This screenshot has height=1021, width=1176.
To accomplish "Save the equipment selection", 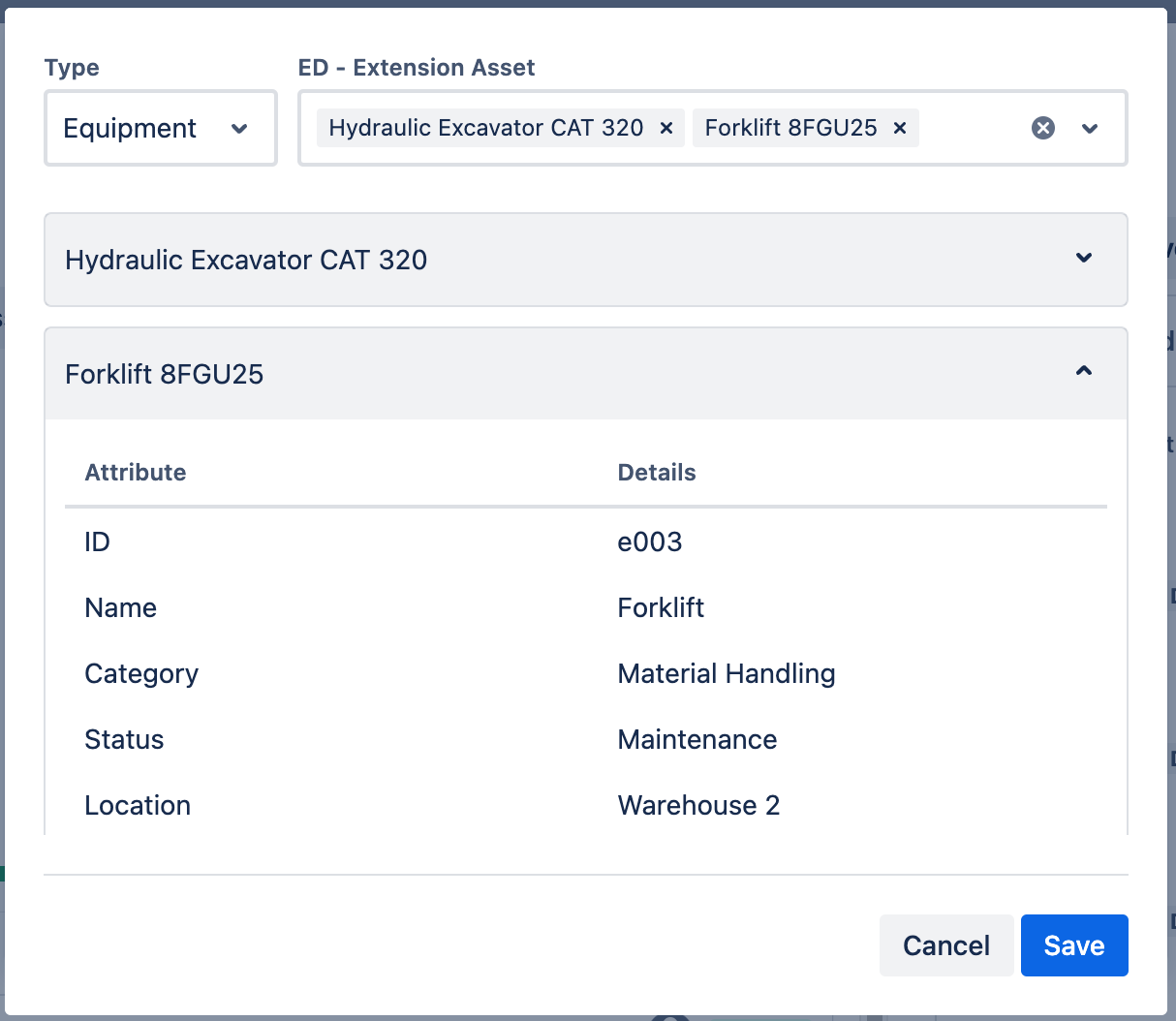I will 1074,945.
